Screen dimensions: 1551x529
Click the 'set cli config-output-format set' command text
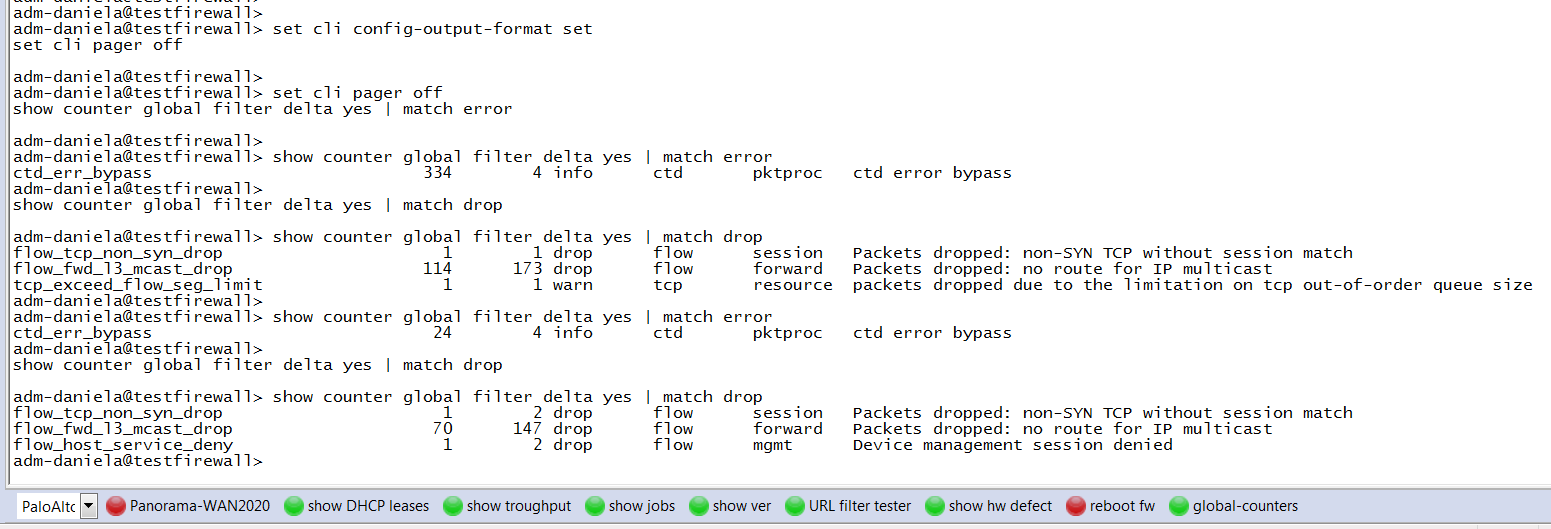pyautogui.click(x=432, y=29)
